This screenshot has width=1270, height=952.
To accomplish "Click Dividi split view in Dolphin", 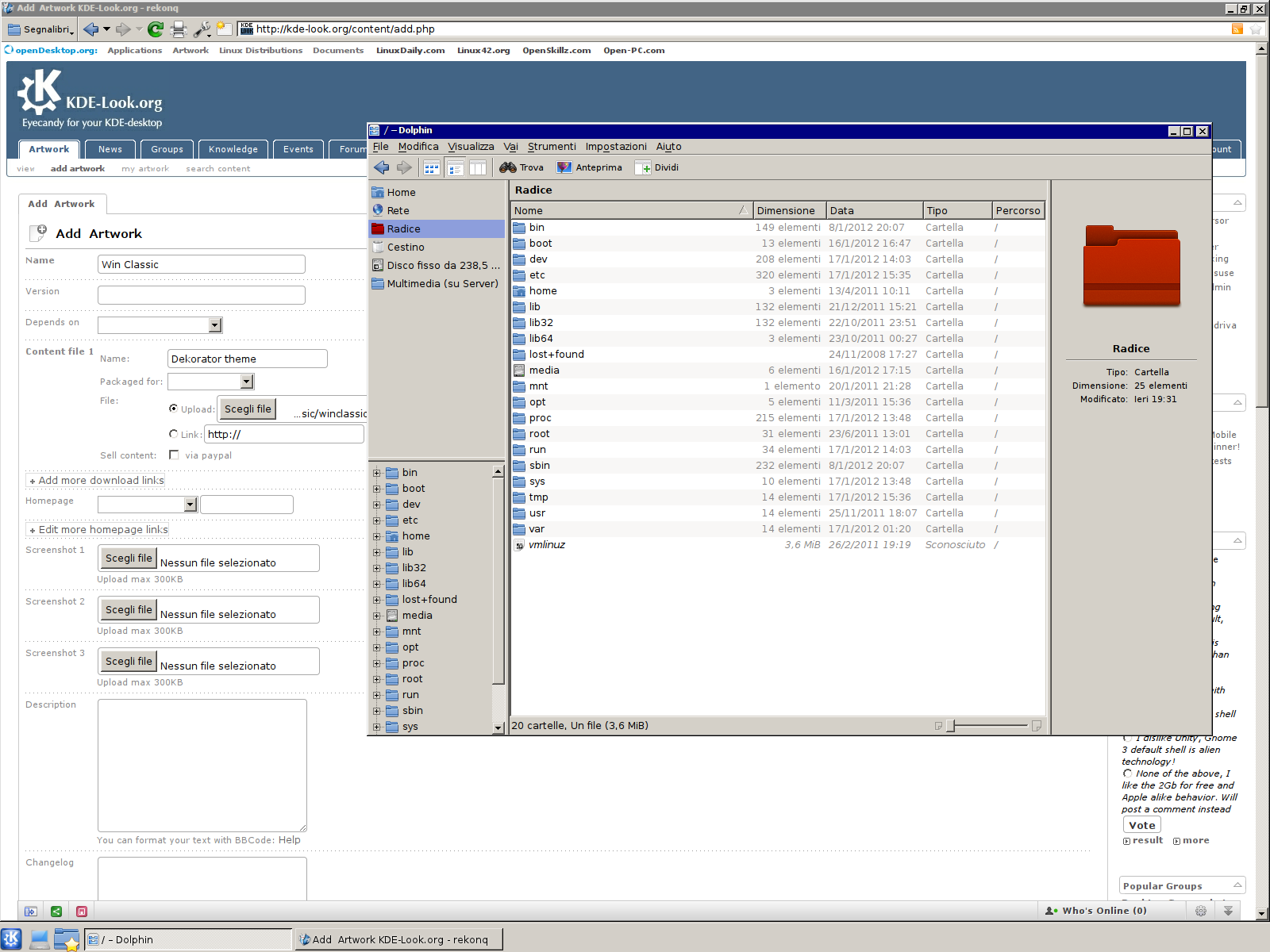I will [656, 167].
